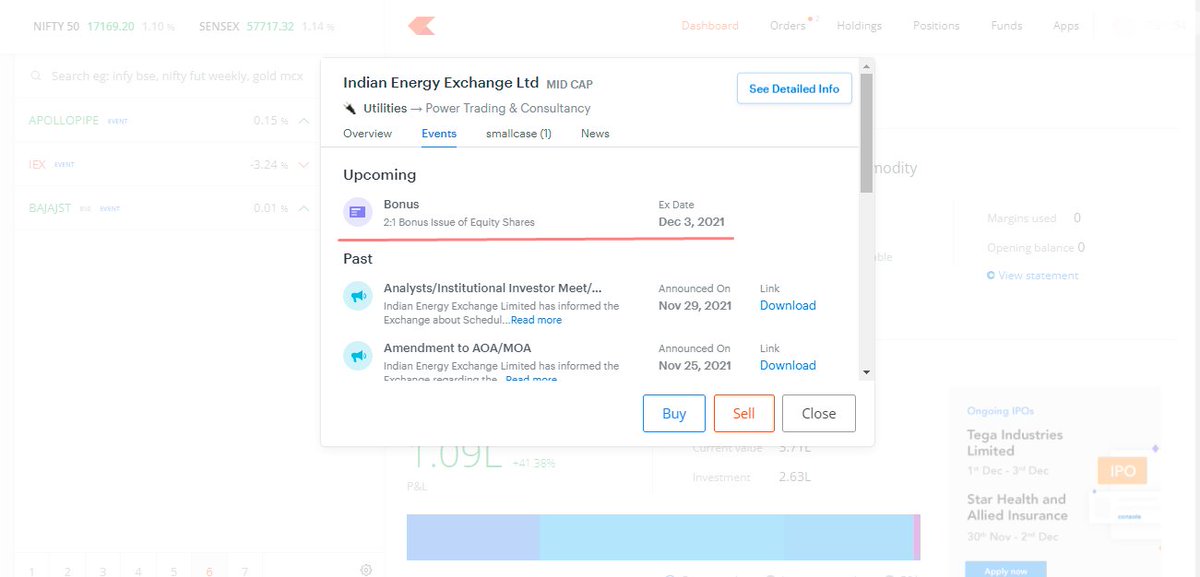Click the Power Trading & Consultancy sector text
This screenshot has height=577, width=1200.
506,108
